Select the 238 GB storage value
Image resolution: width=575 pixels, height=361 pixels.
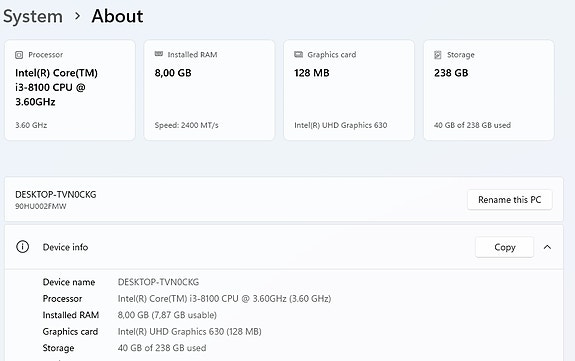(x=451, y=73)
